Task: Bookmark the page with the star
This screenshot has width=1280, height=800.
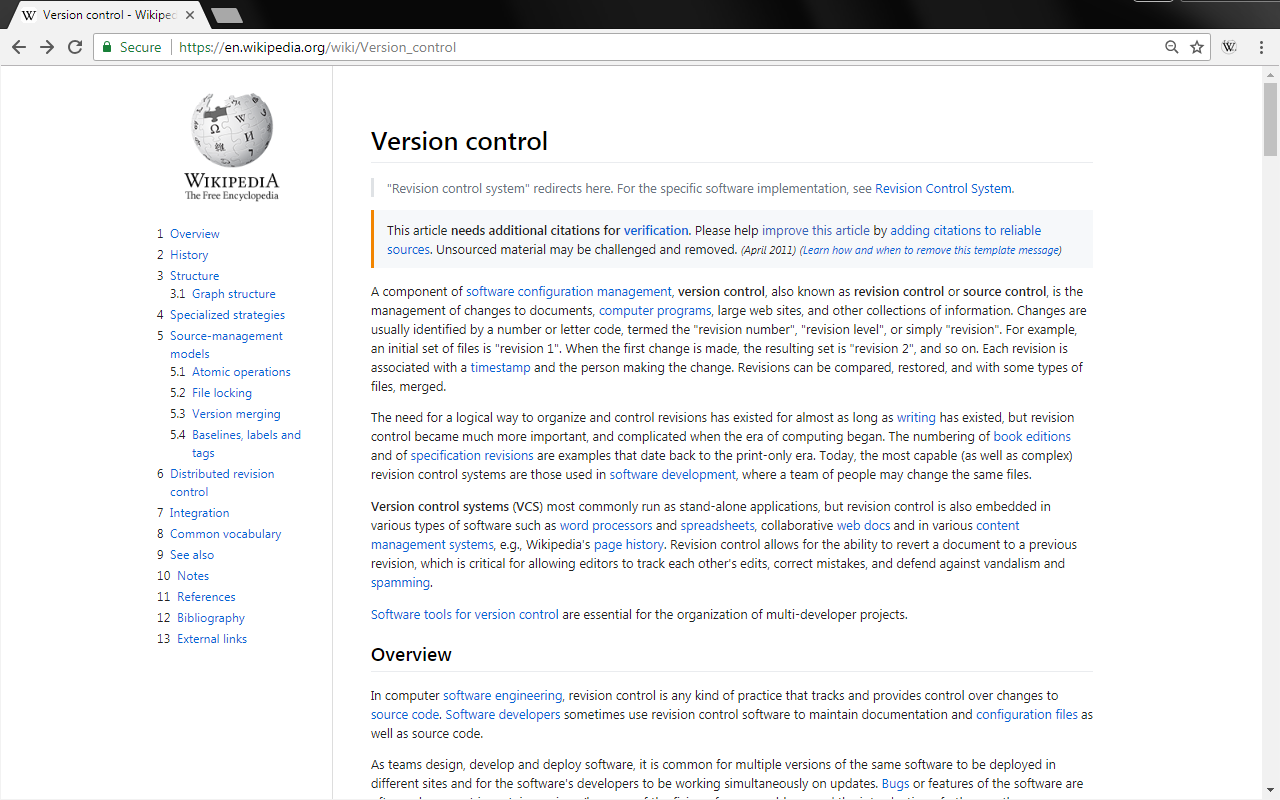Action: (1197, 46)
